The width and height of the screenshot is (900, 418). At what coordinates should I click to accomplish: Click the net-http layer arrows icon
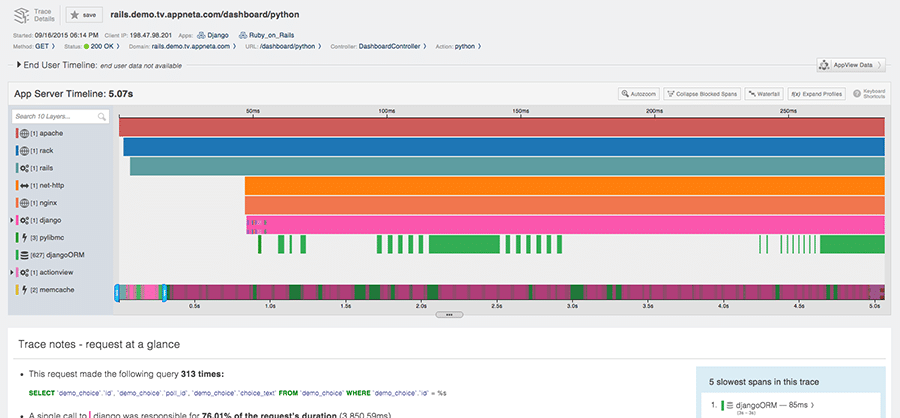[x=25, y=185]
